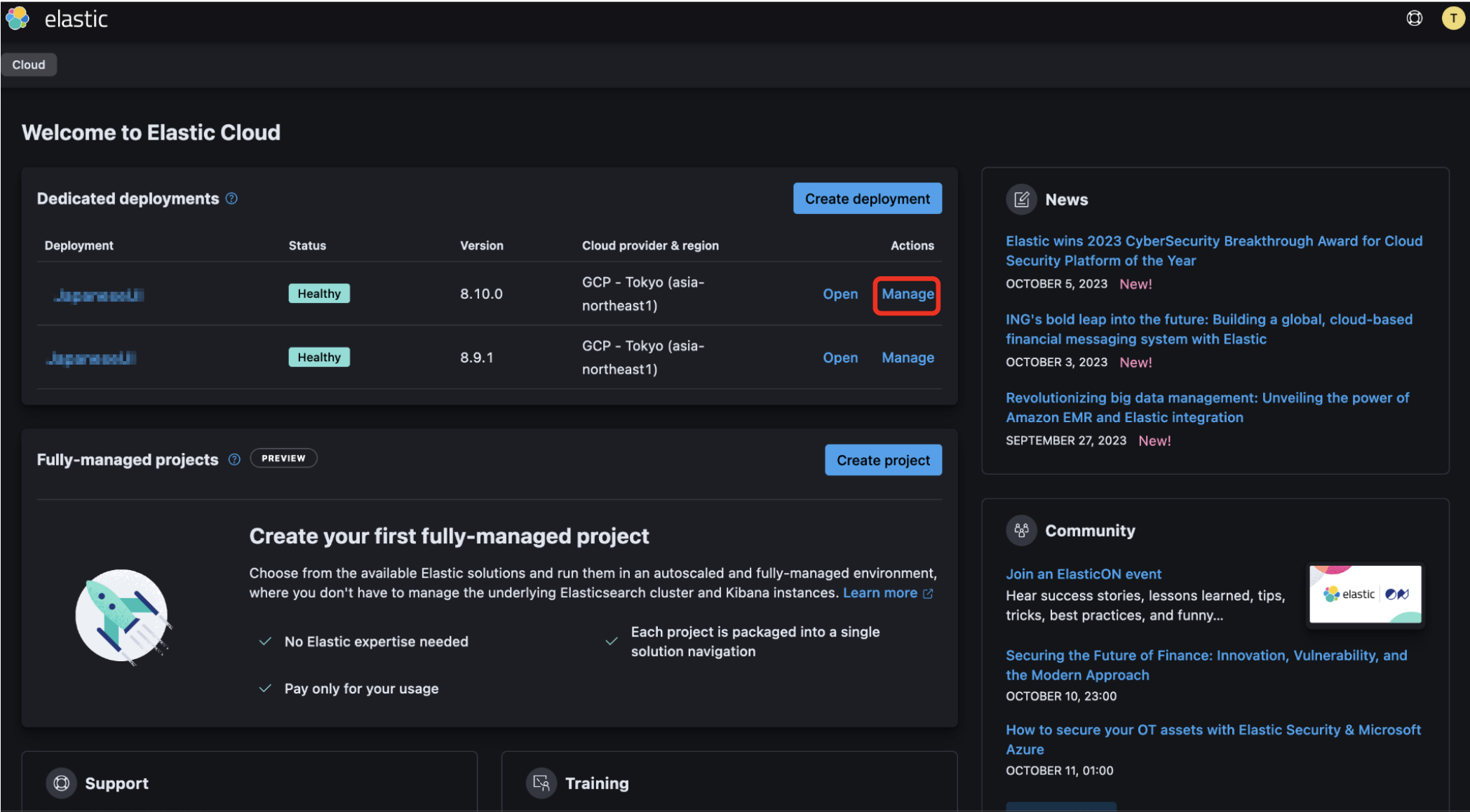
Task: Click the News section edit icon
Action: point(1021,200)
